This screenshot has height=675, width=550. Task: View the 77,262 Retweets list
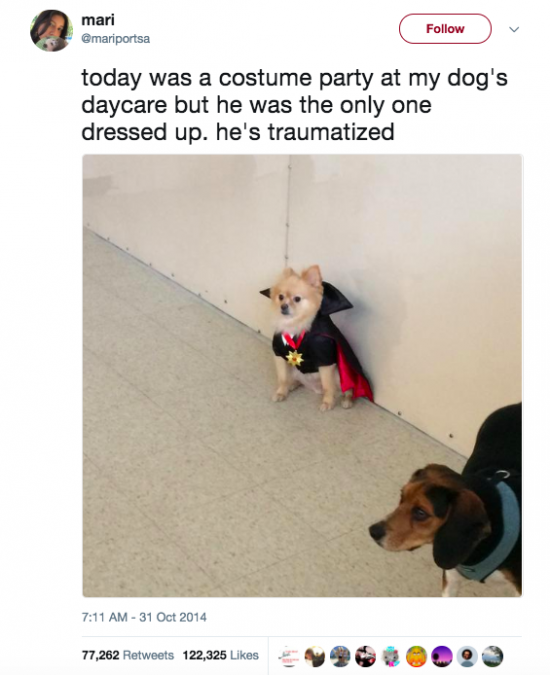coord(128,655)
